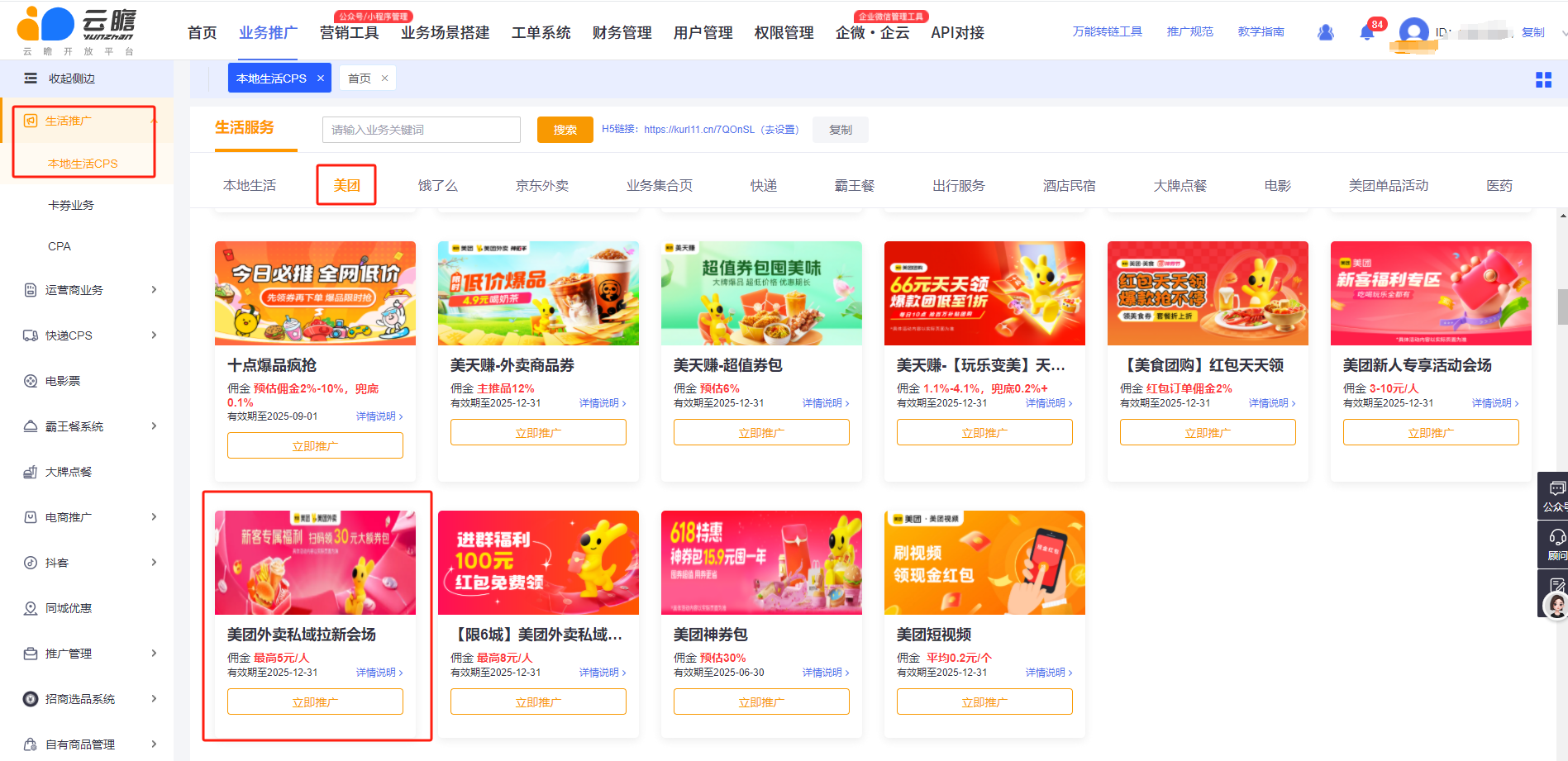Image resolution: width=1568 pixels, height=761 pixels.
Task: Click the 【美食团购】红包天天领 banner thumbnail
Action: click(x=1208, y=293)
